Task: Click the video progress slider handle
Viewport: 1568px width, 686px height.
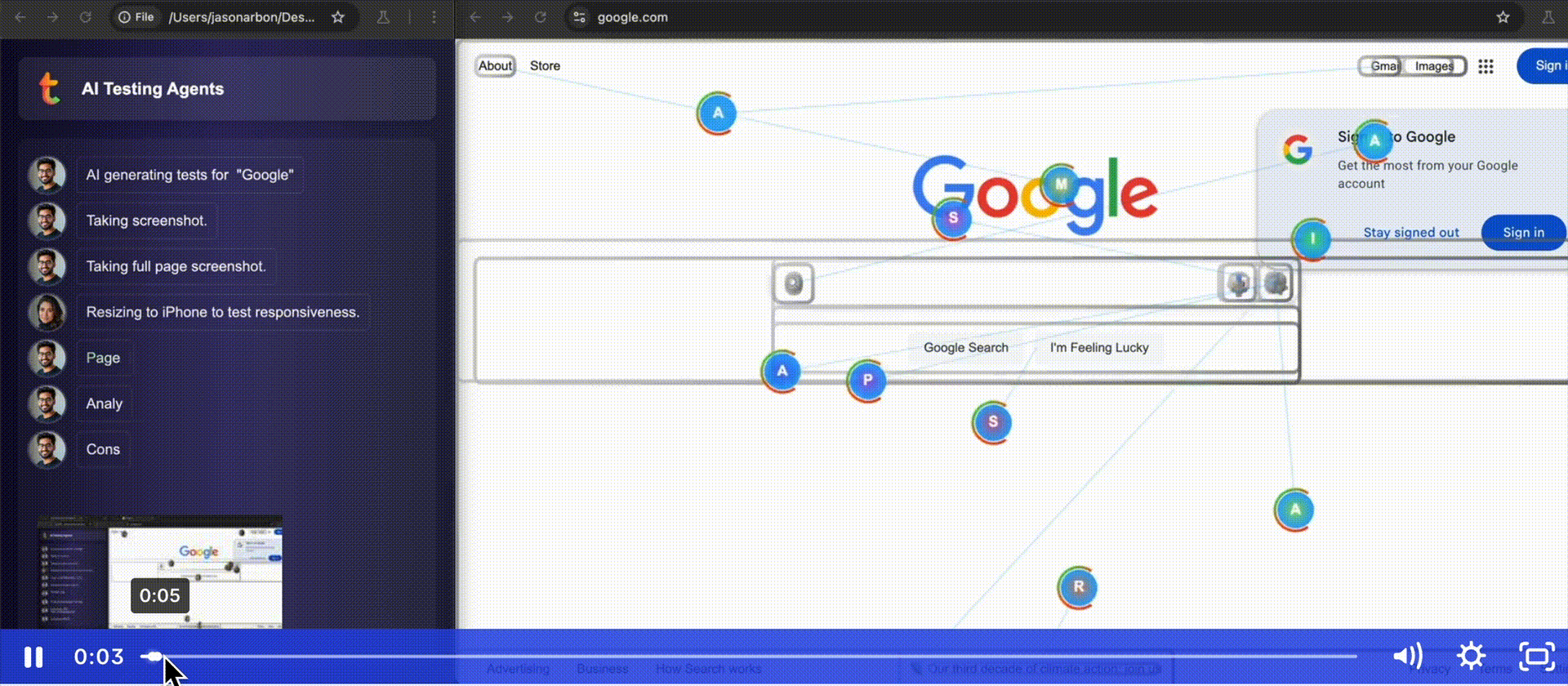Action: point(154,656)
